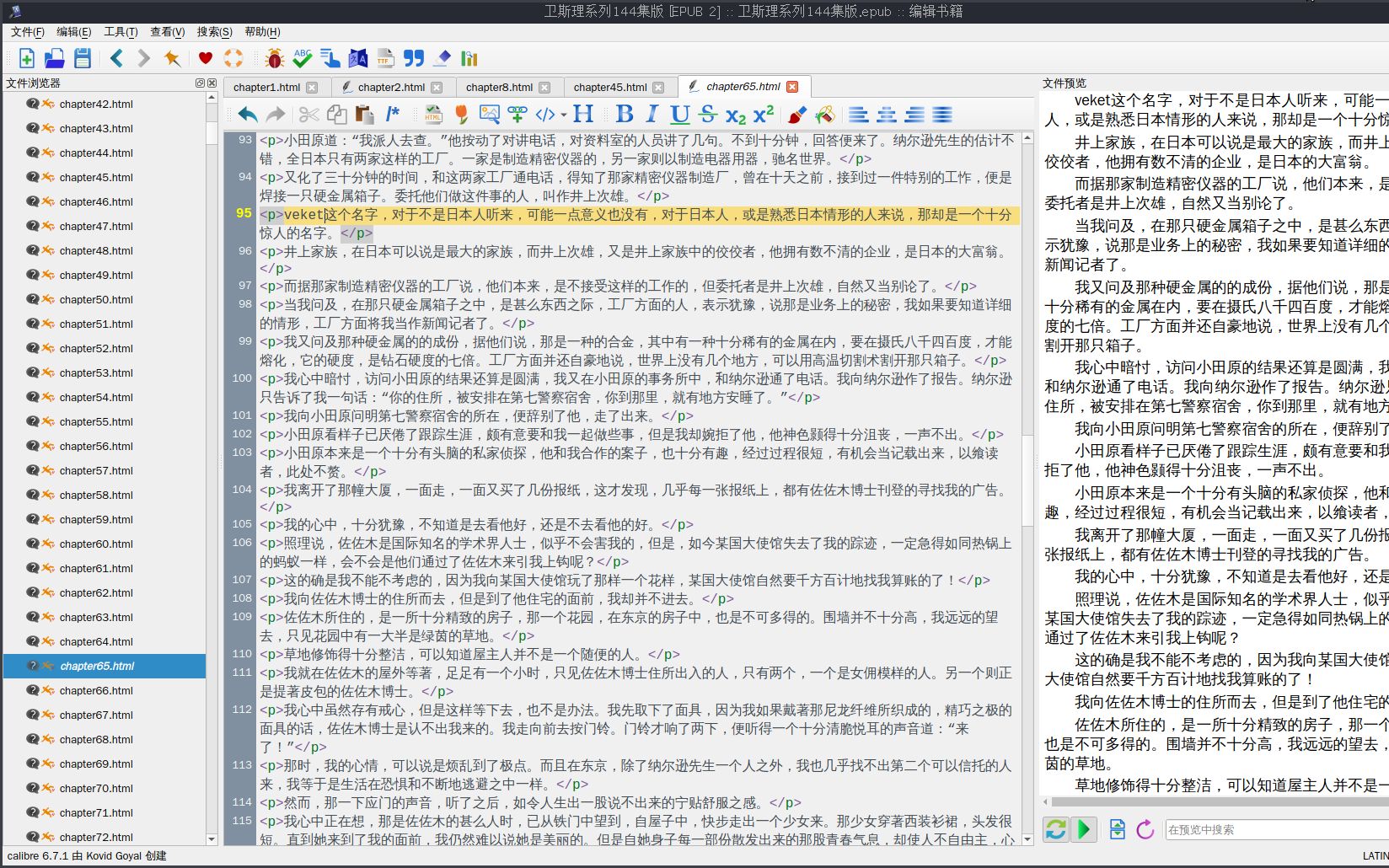This screenshot has width=1389, height=868.
Task: Open the 编辑(E) menu
Action: tap(73, 32)
